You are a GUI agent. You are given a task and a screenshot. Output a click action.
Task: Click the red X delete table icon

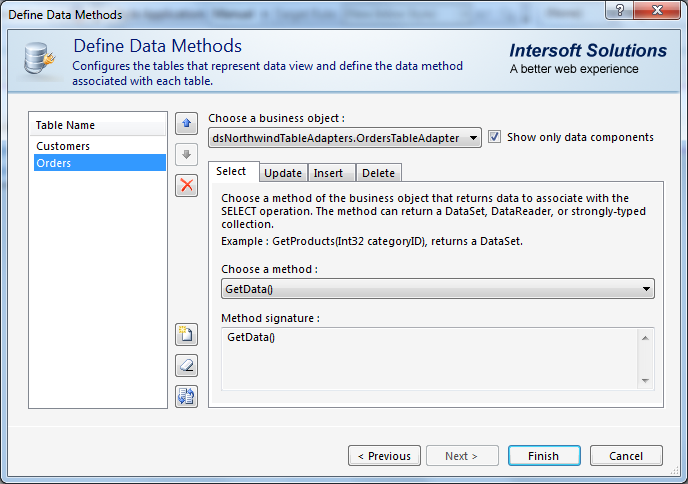[186, 185]
